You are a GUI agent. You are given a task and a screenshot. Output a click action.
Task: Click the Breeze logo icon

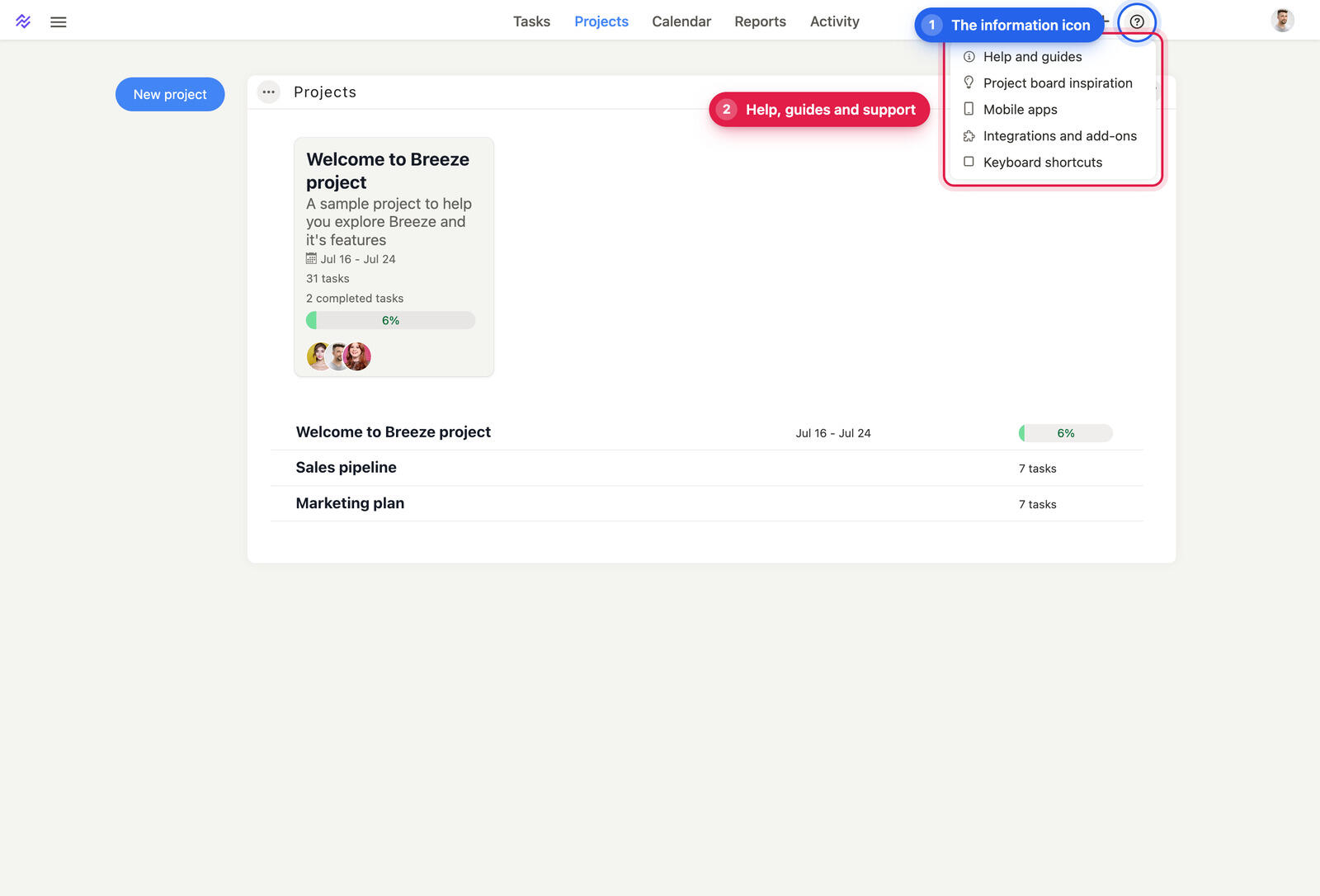click(23, 21)
